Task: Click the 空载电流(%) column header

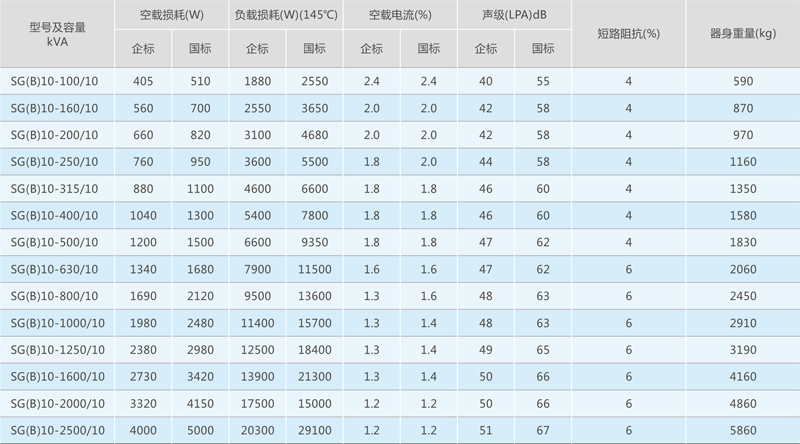Action: coord(400,17)
